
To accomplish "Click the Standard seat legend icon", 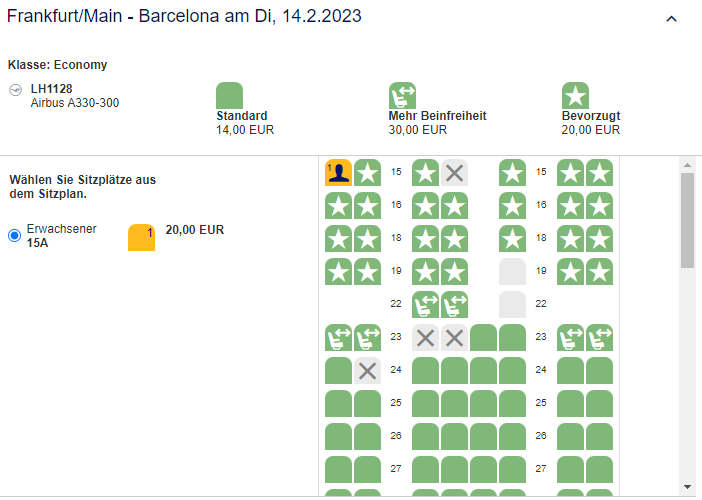I will click(229, 95).
